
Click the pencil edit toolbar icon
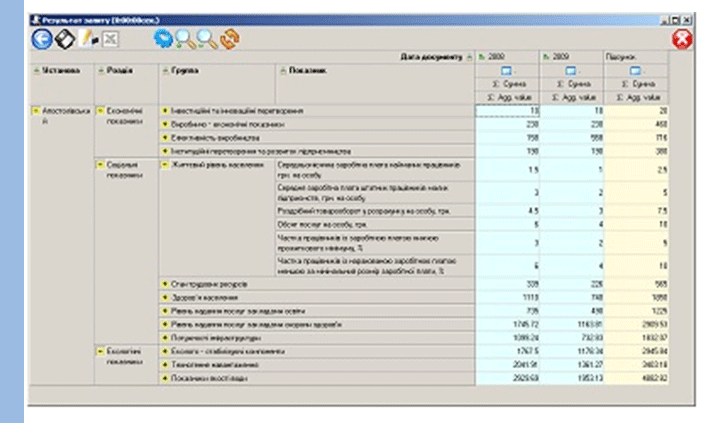(x=87, y=39)
